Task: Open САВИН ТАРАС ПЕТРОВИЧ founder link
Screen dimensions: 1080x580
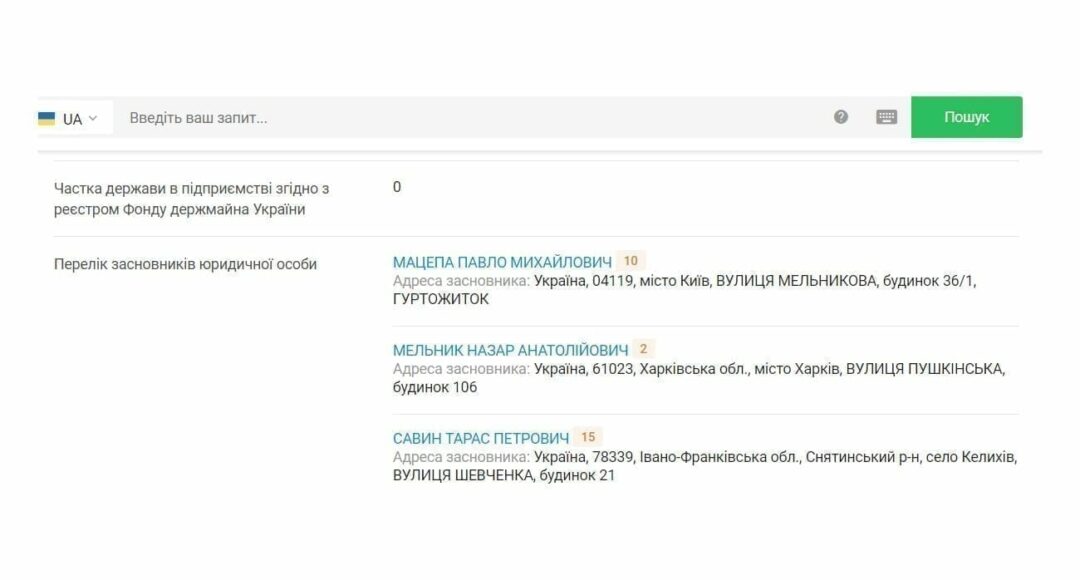Action: (x=481, y=439)
